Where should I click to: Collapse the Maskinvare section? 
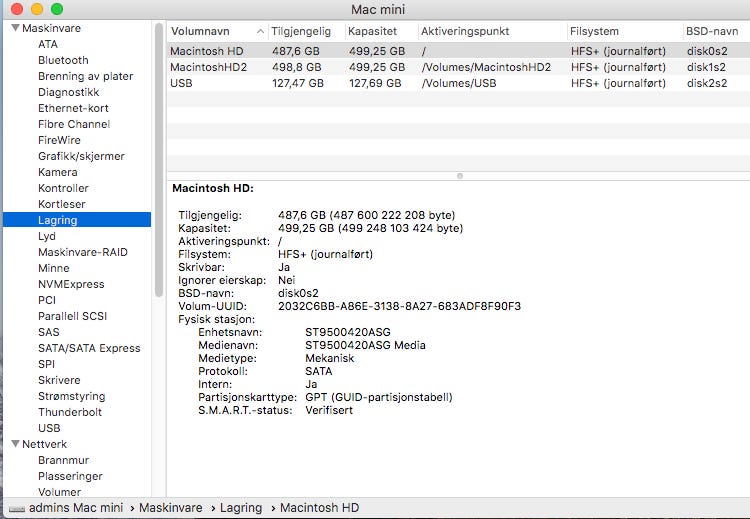[x=15, y=28]
